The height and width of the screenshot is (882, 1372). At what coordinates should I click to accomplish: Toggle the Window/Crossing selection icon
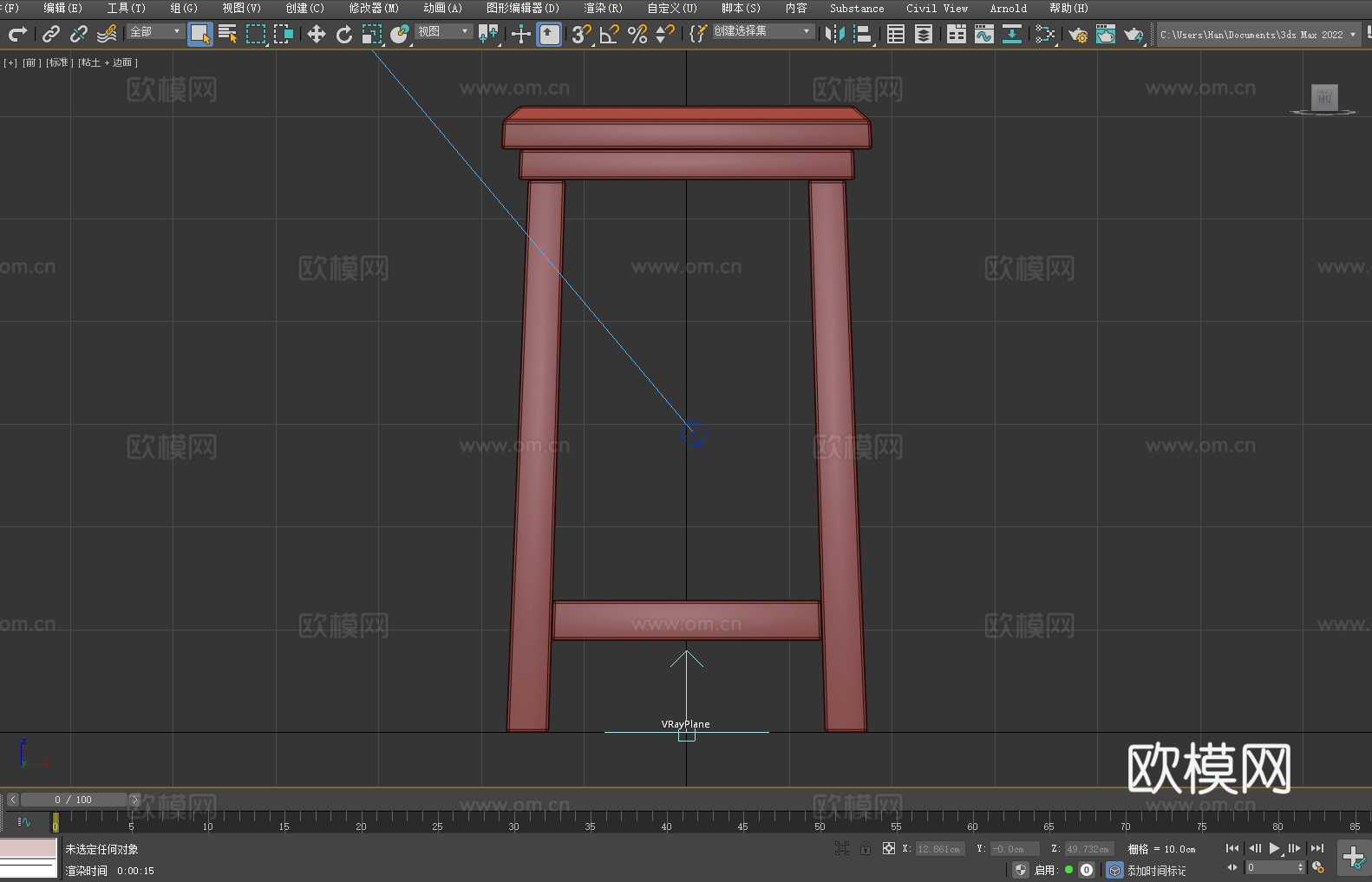click(x=284, y=34)
